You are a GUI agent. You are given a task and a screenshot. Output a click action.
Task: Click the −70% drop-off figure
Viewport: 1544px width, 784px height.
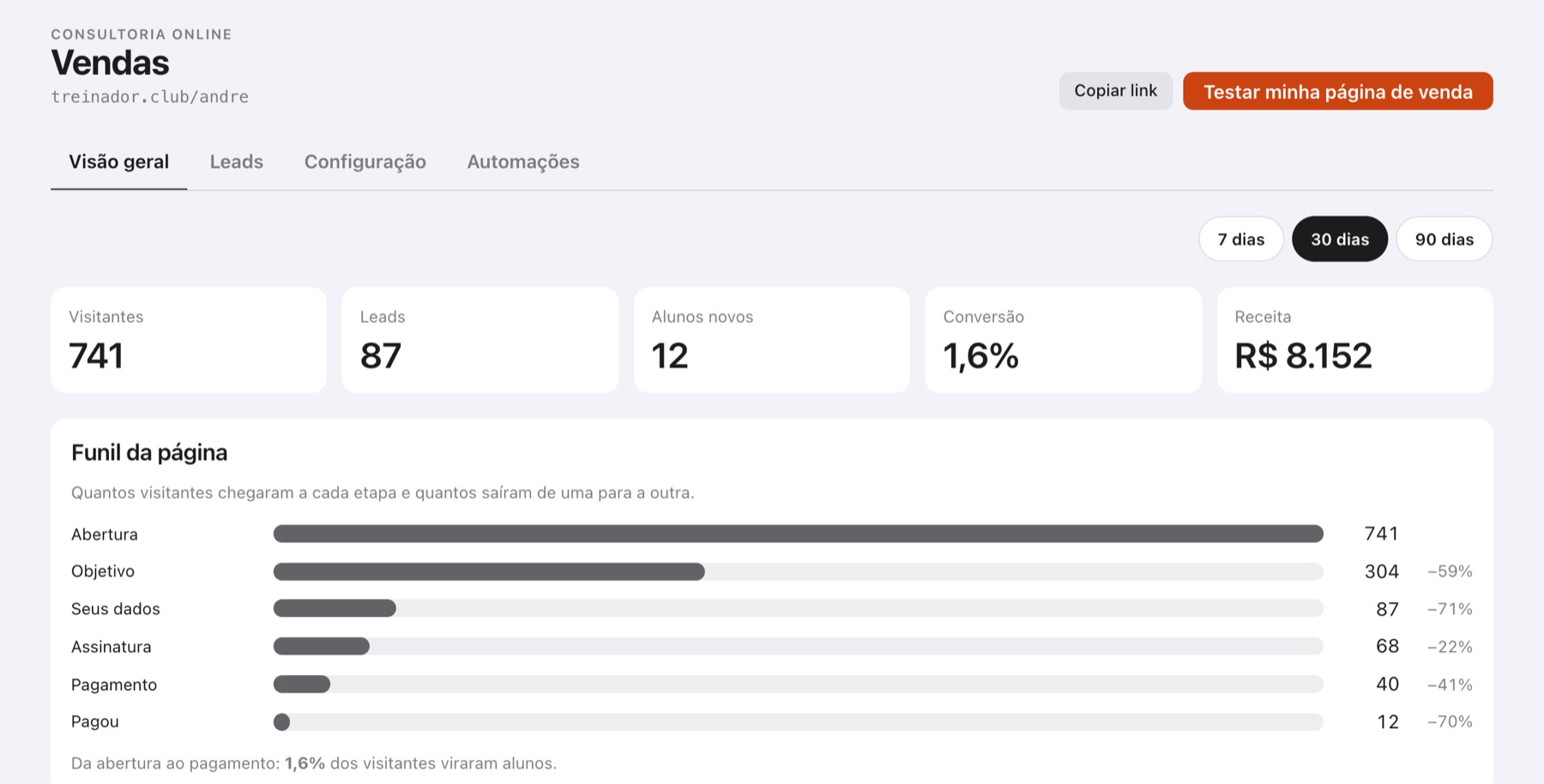click(x=1450, y=721)
